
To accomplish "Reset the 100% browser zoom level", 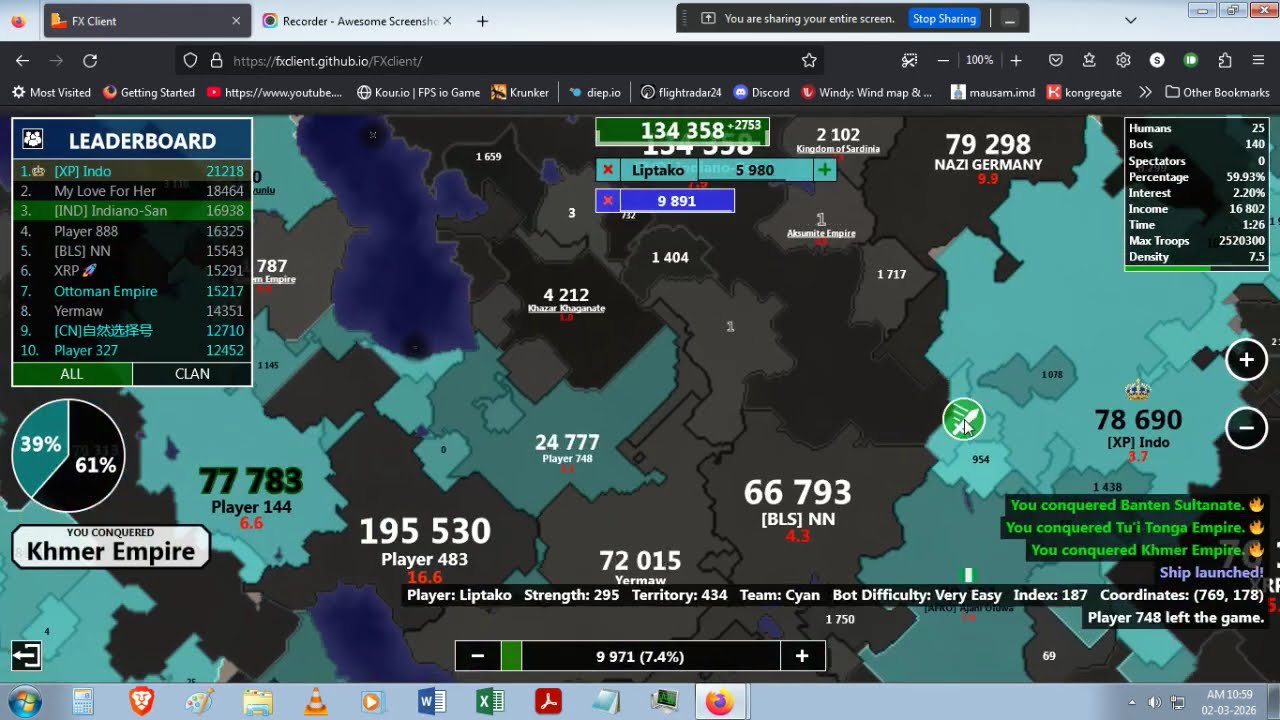I will [x=980, y=61].
